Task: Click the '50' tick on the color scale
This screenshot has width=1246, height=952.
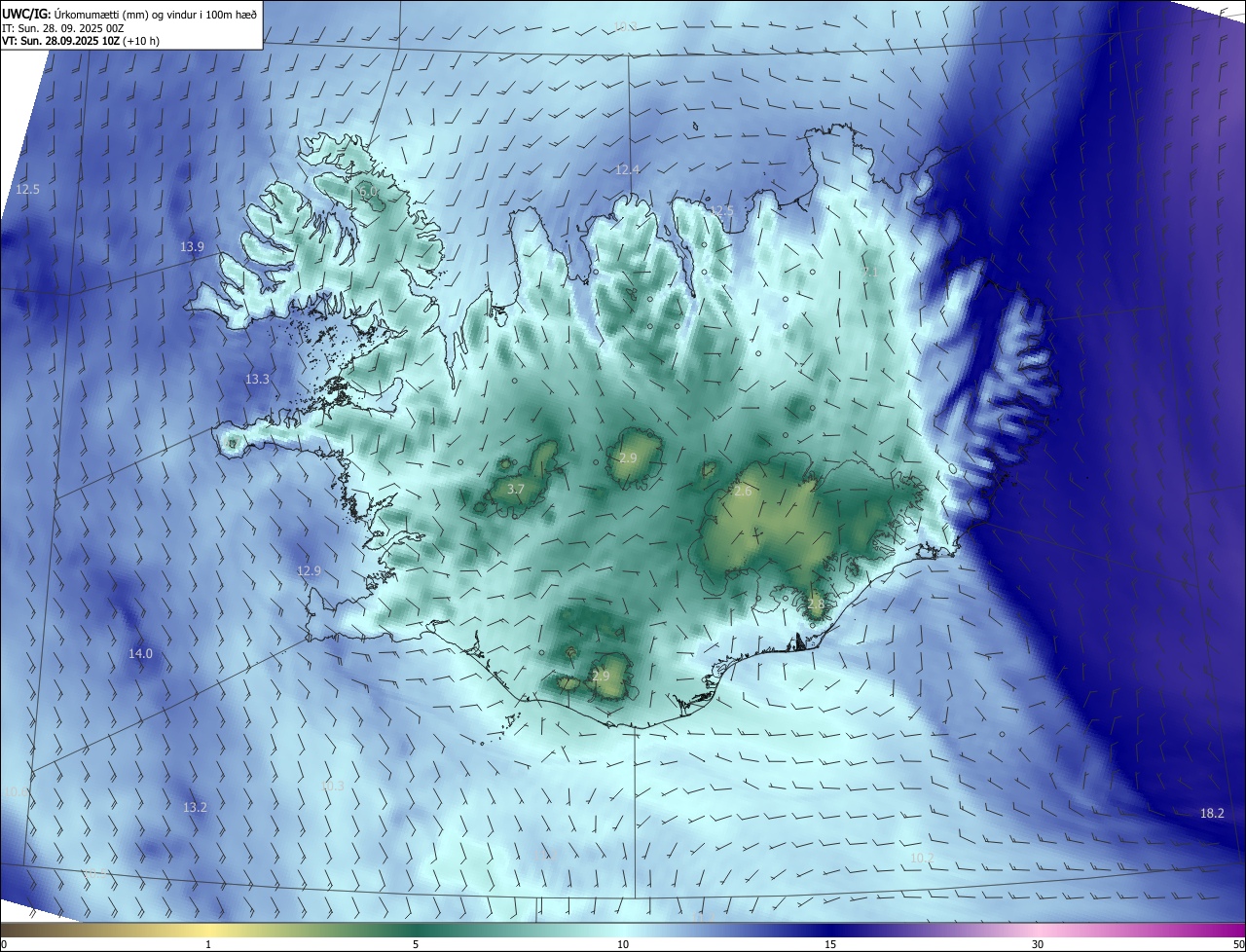Action: click(x=1238, y=944)
